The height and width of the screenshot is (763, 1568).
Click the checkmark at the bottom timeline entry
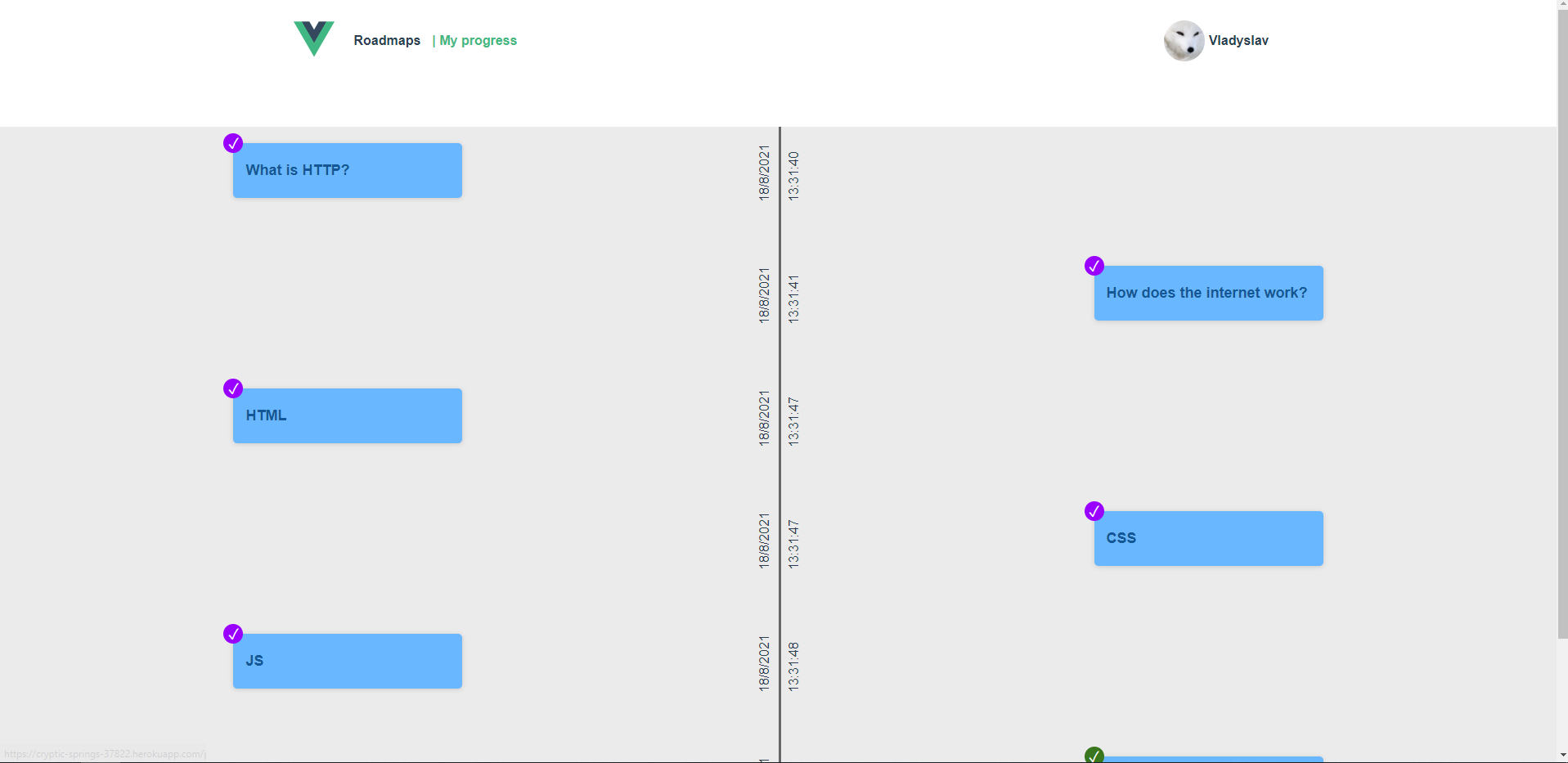pos(1095,756)
